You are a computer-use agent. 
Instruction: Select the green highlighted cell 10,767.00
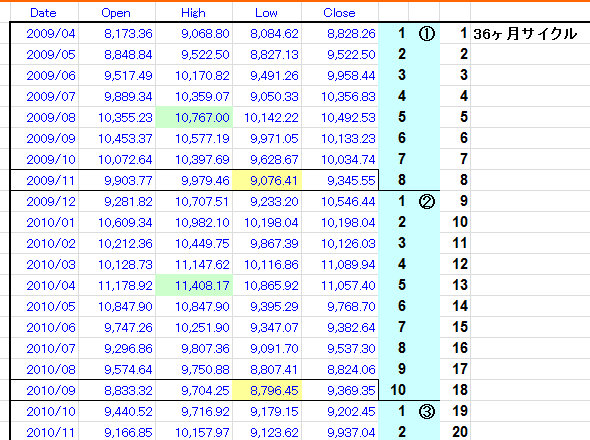click(194, 117)
